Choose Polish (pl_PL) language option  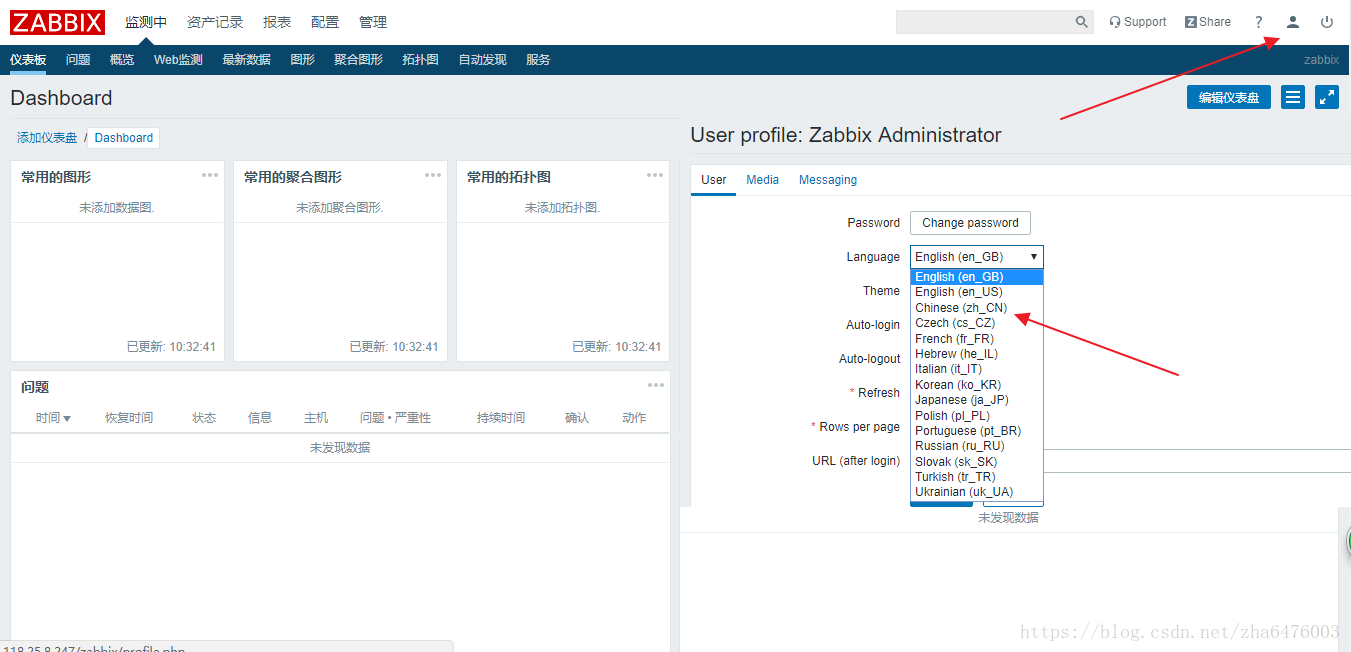976,416
